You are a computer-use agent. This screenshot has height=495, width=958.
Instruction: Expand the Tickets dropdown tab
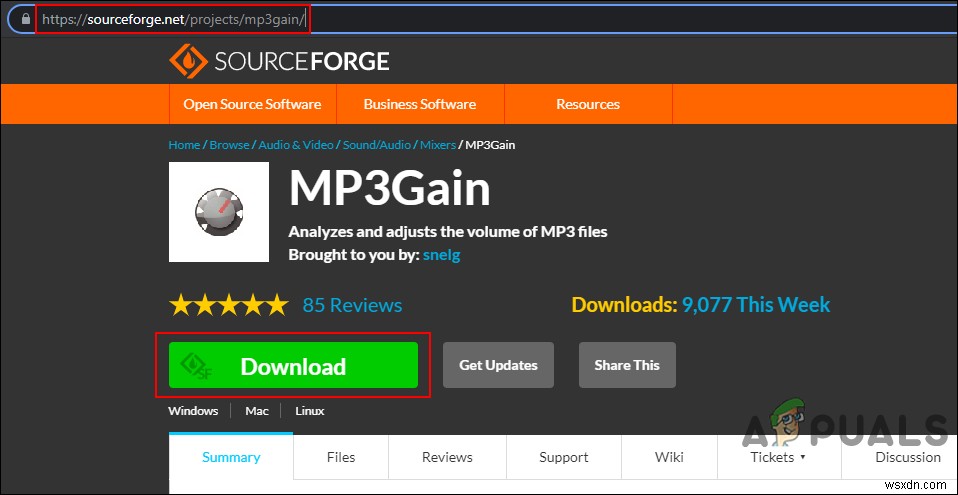tap(778, 457)
